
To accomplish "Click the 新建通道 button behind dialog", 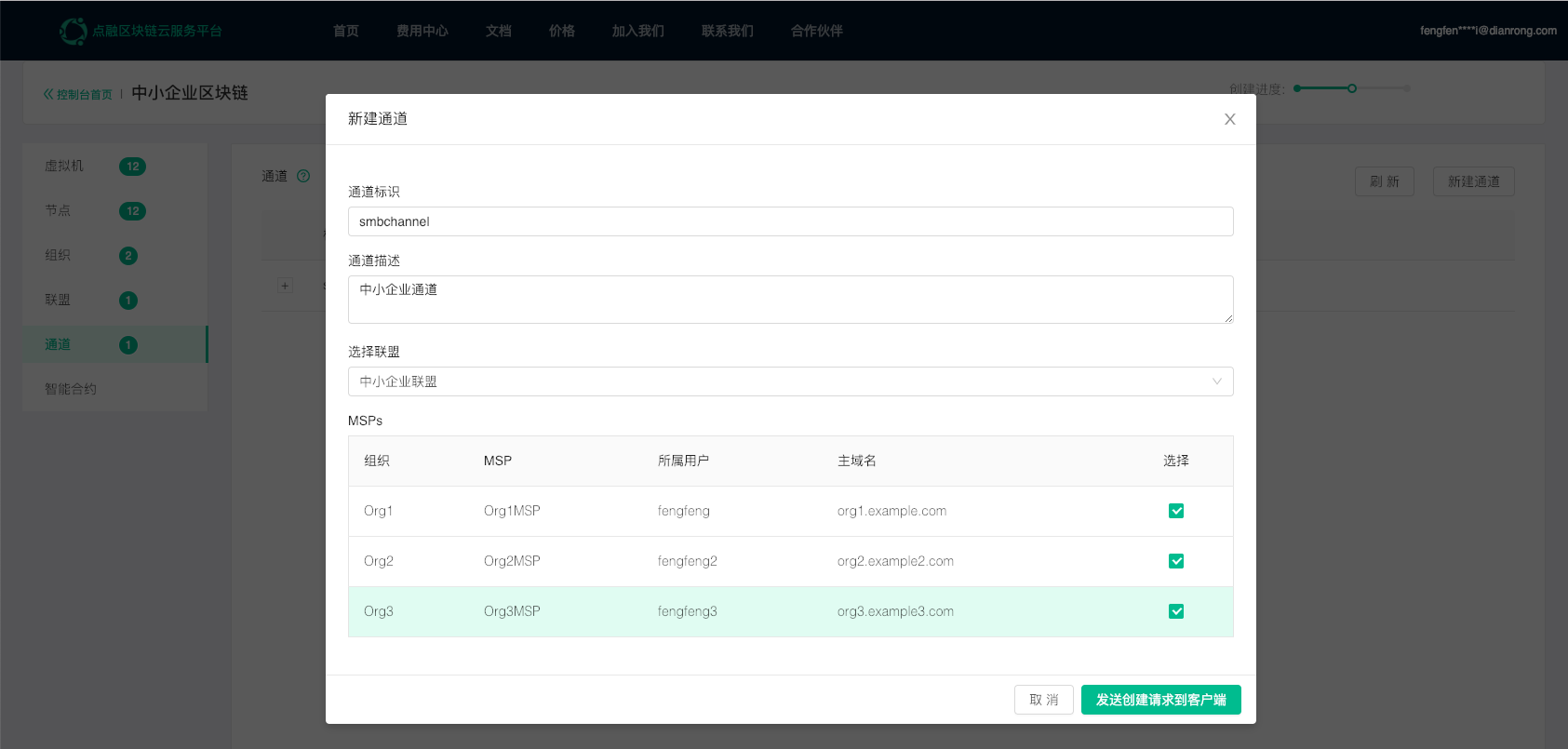I will pos(1474,181).
